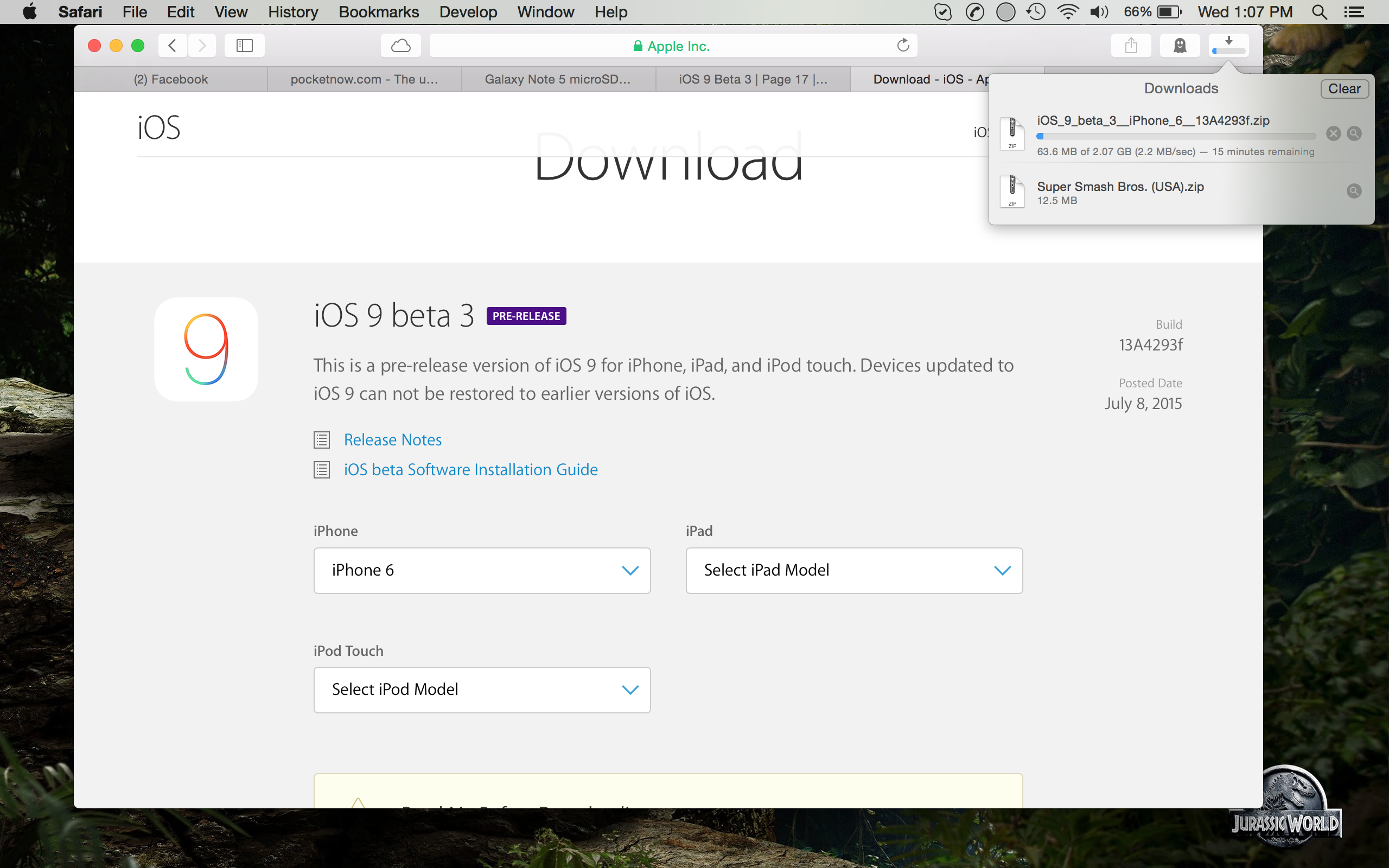The height and width of the screenshot is (868, 1389).
Task: Open the Window menu
Action: 545,12
